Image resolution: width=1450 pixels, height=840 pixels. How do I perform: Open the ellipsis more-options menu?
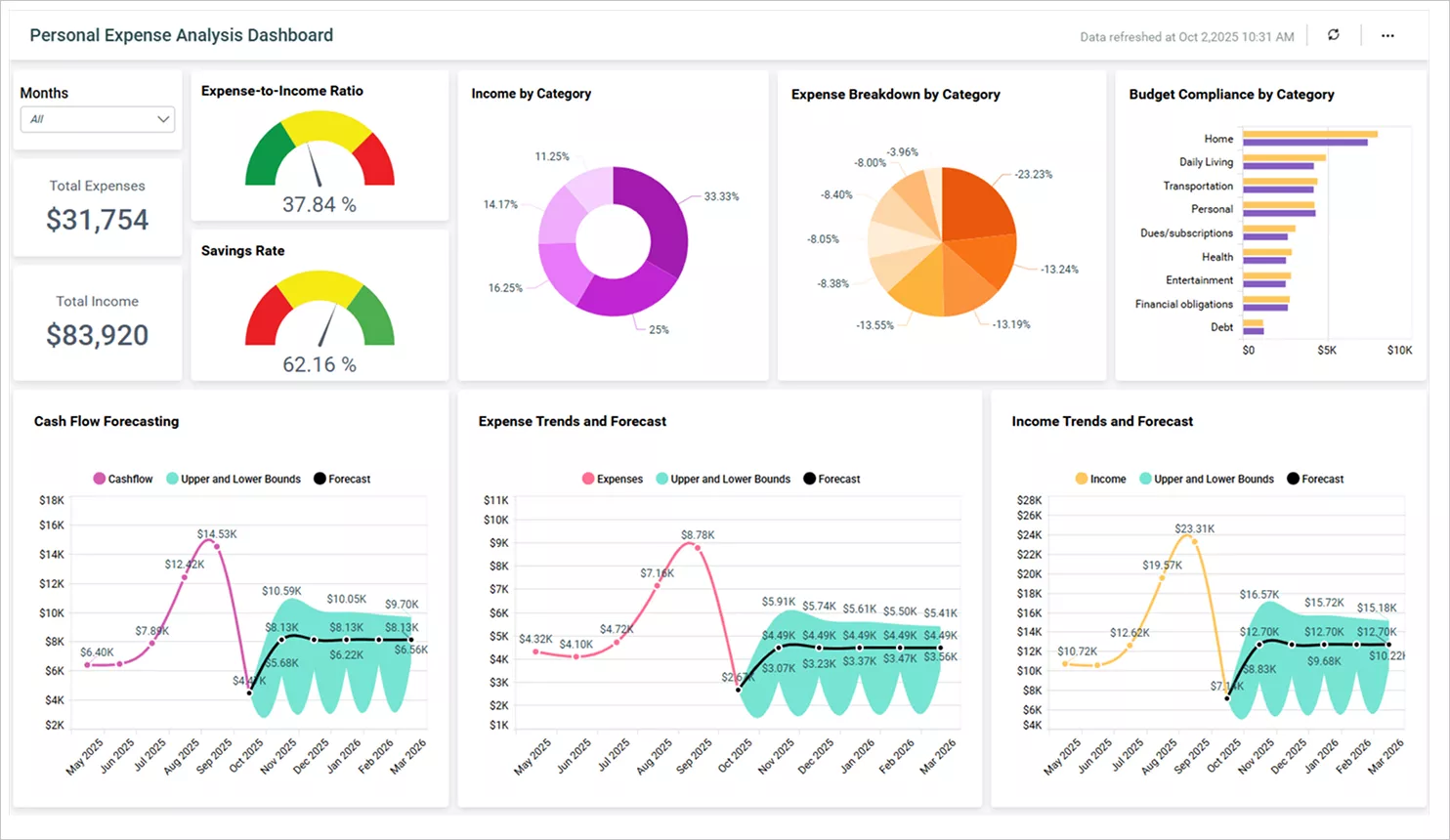(1387, 35)
